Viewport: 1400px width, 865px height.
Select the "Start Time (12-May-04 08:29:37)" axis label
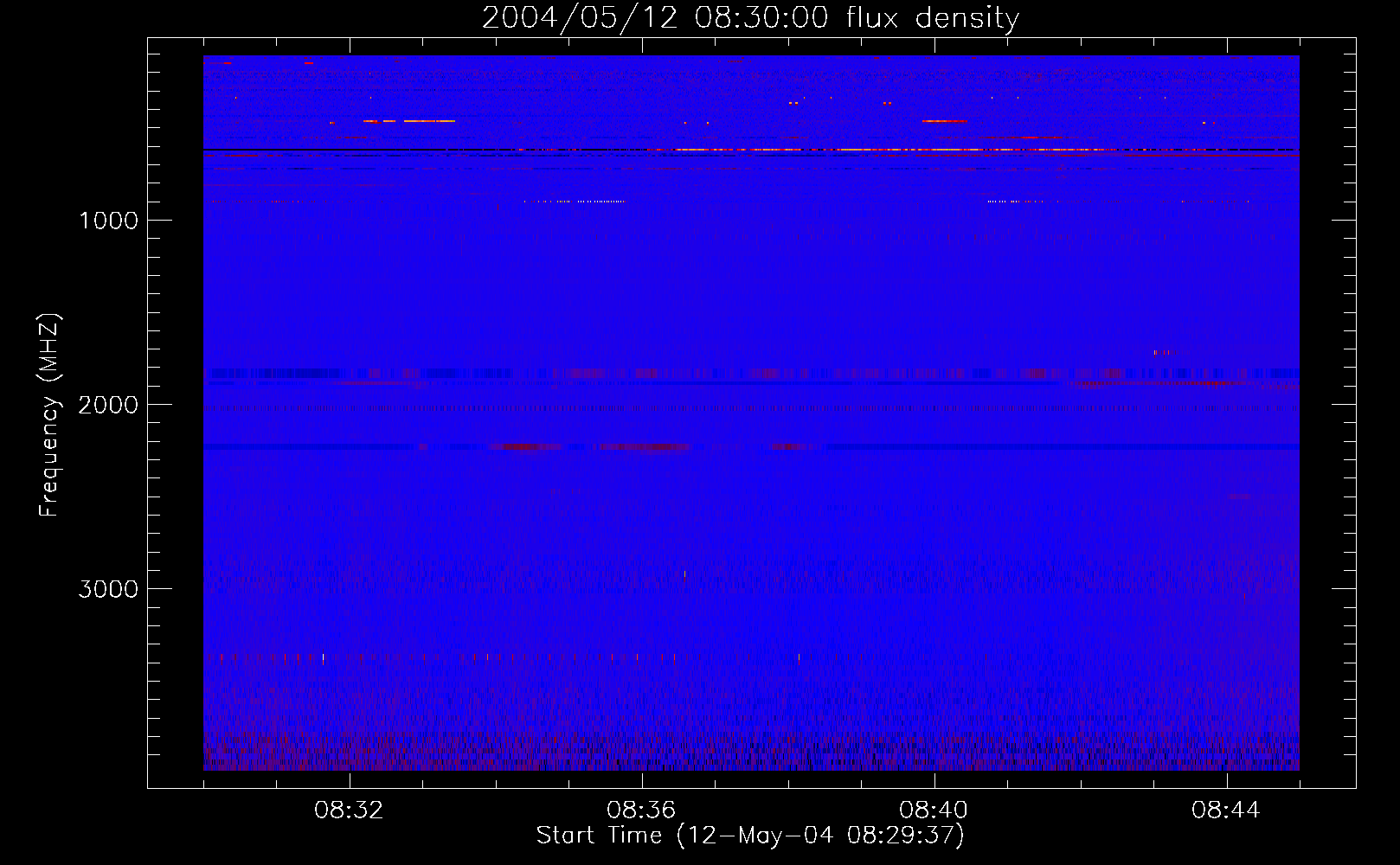750,836
